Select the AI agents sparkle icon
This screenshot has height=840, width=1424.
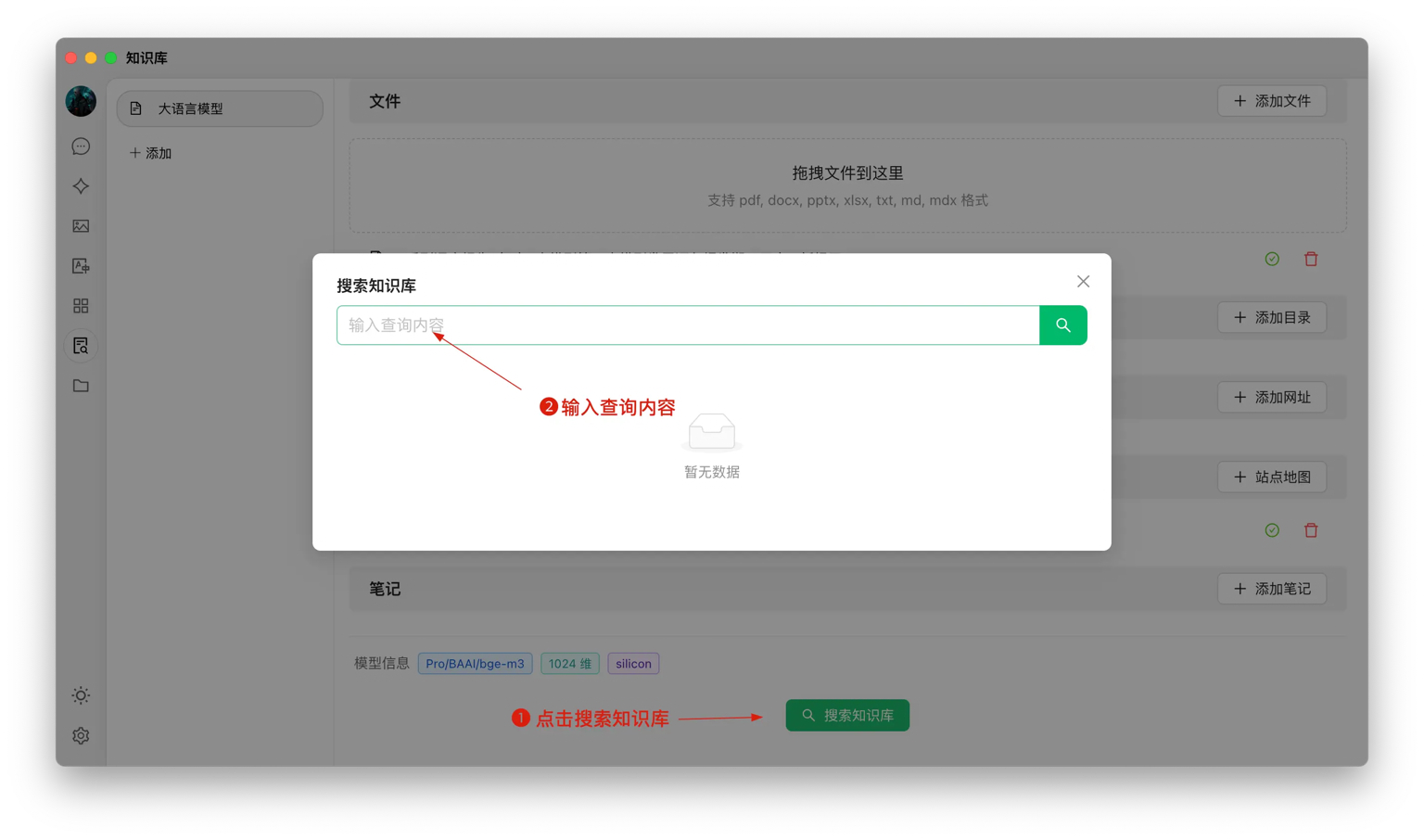pos(81,185)
